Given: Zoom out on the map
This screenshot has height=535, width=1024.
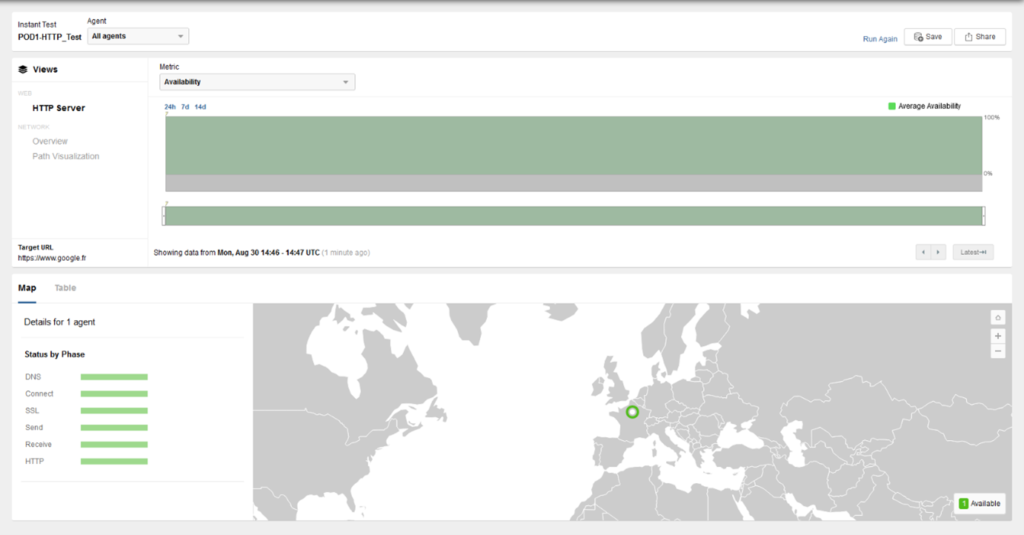Looking at the screenshot, I should coord(997,351).
